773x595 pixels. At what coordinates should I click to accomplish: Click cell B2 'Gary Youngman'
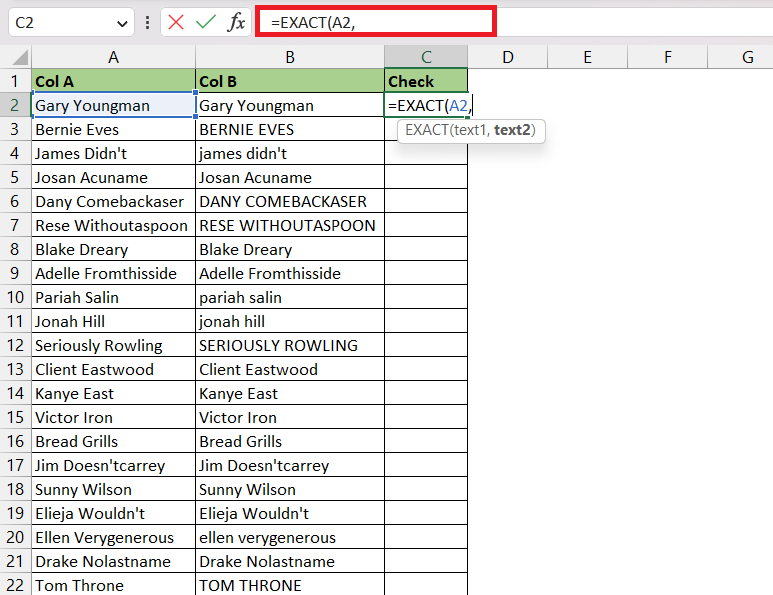pos(290,105)
